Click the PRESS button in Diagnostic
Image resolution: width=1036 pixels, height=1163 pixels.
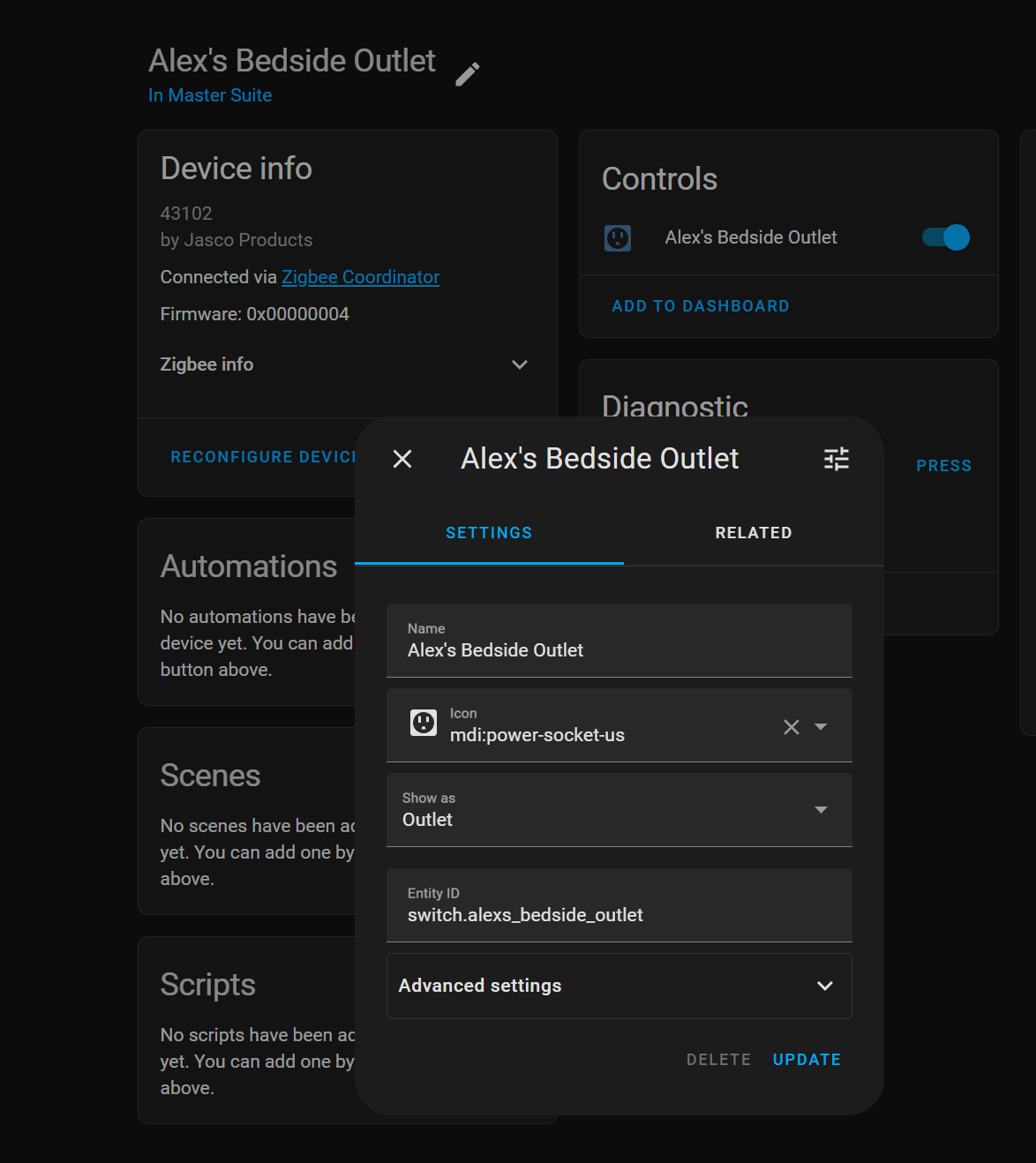pyautogui.click(x=943, y=465)
